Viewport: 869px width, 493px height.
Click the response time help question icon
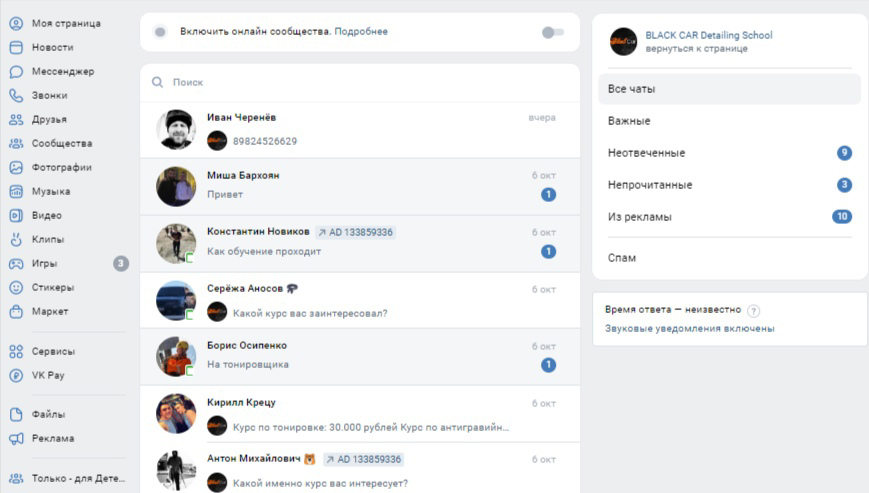click(753, 311)
